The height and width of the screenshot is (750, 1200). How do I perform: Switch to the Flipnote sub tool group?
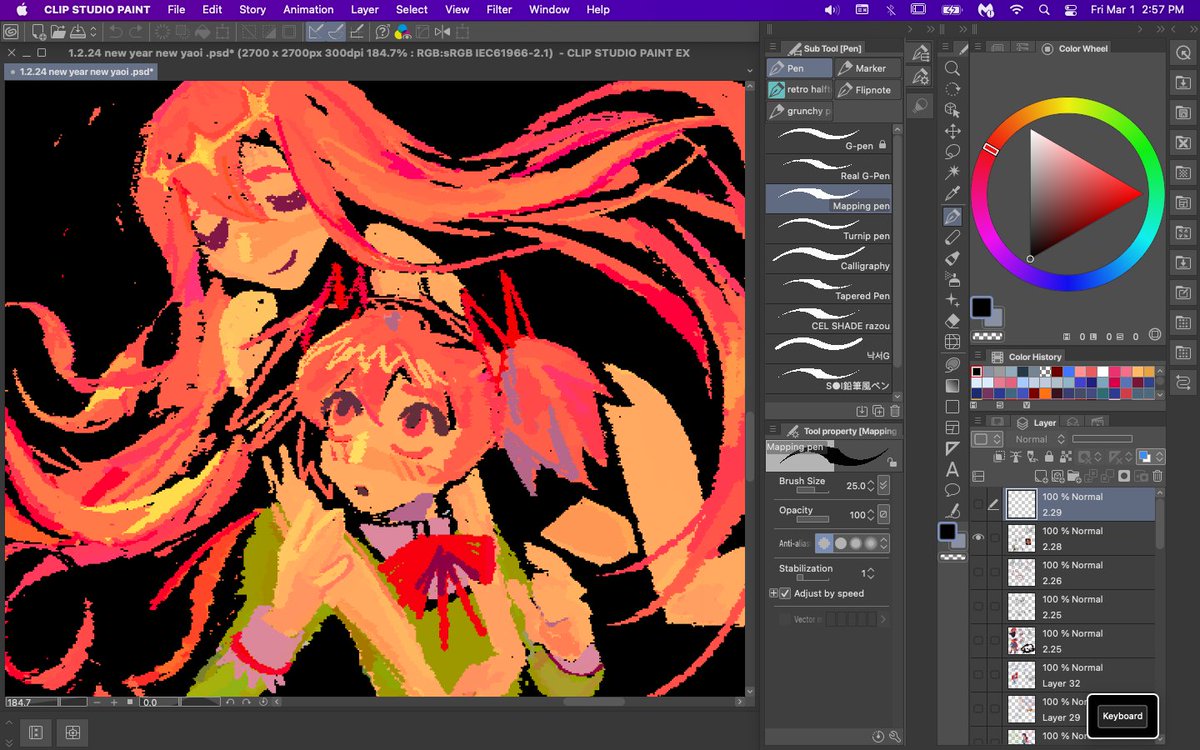point(867,90)
